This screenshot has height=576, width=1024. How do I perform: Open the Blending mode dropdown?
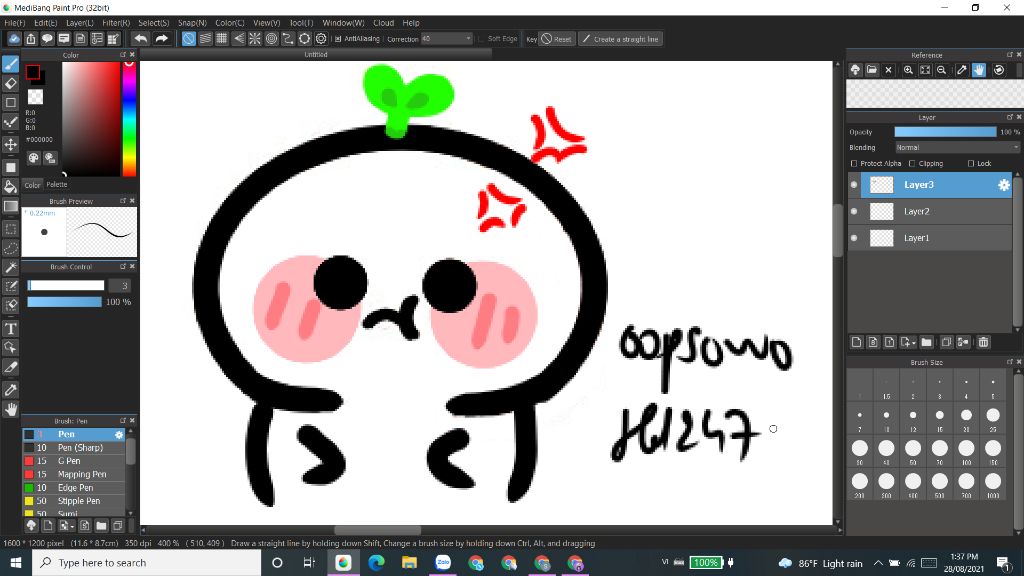point(957,148)
